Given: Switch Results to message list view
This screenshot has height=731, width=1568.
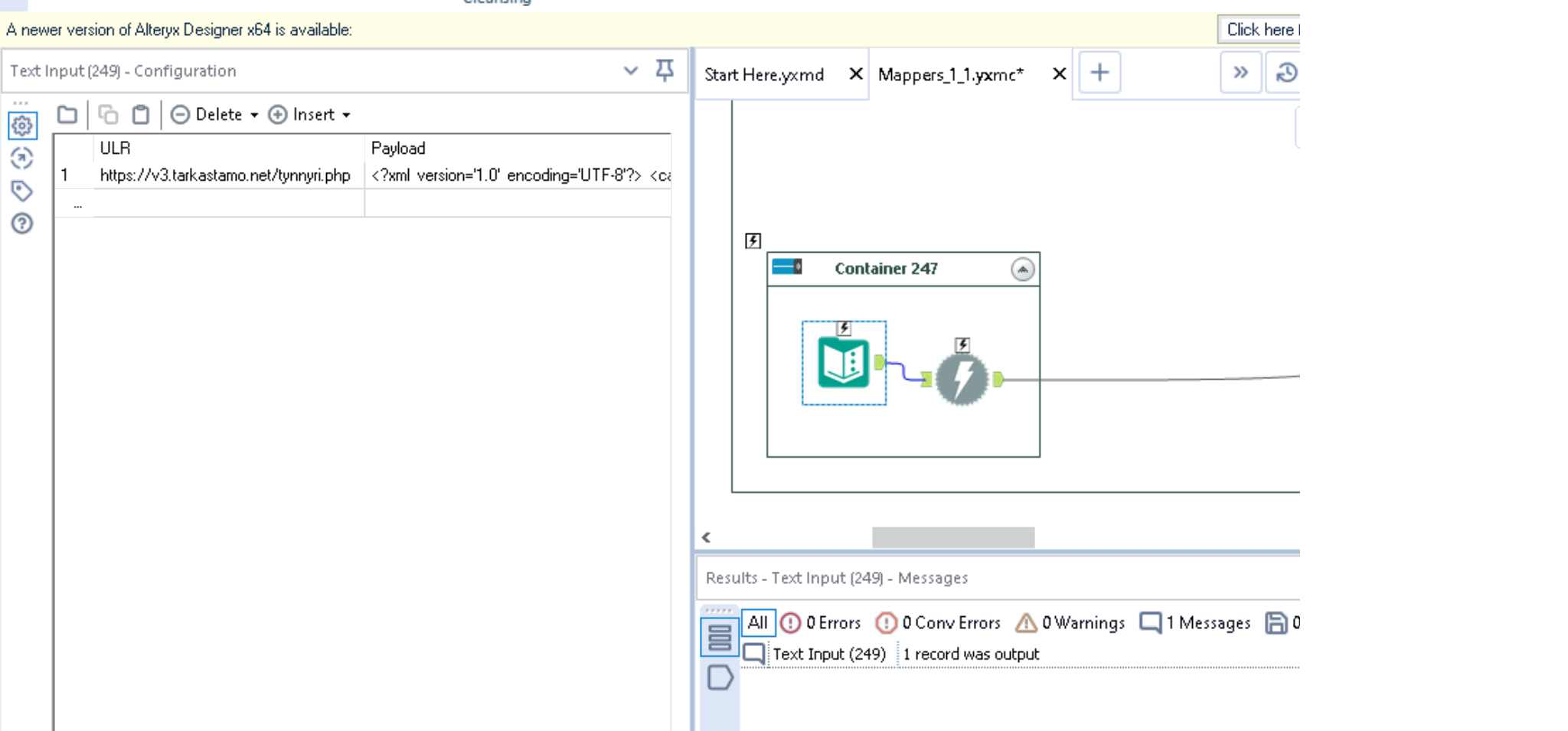Looking at the screenshot, I should (x=719, y=636).
